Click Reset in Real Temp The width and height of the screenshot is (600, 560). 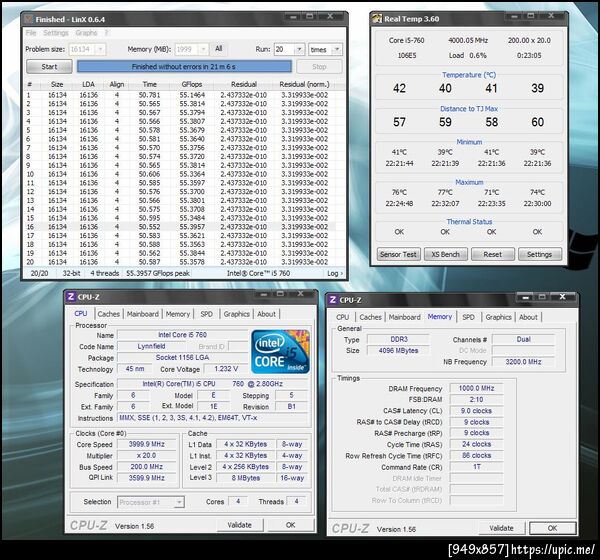tap(492, 254)
